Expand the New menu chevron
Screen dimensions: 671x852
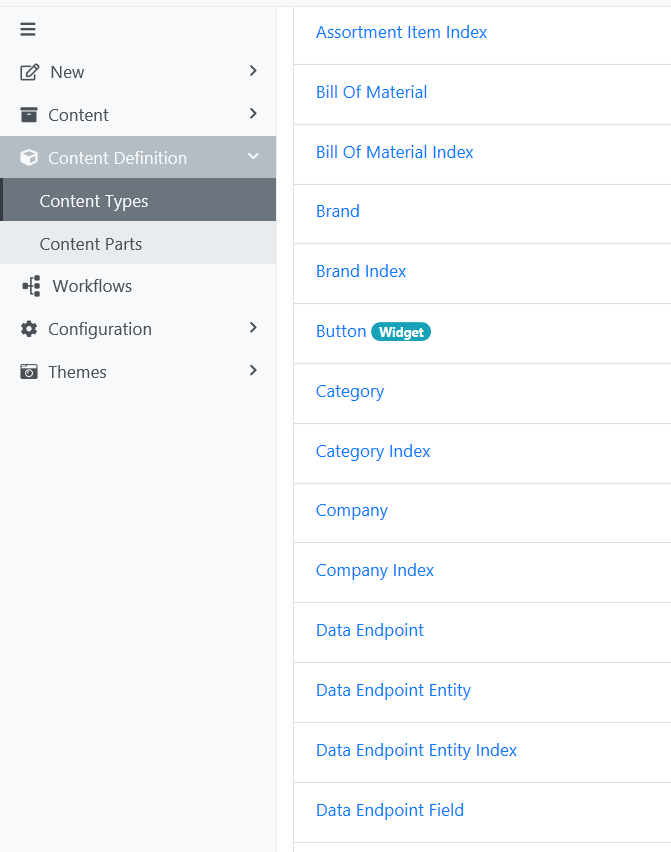click(x=253, y=71)
